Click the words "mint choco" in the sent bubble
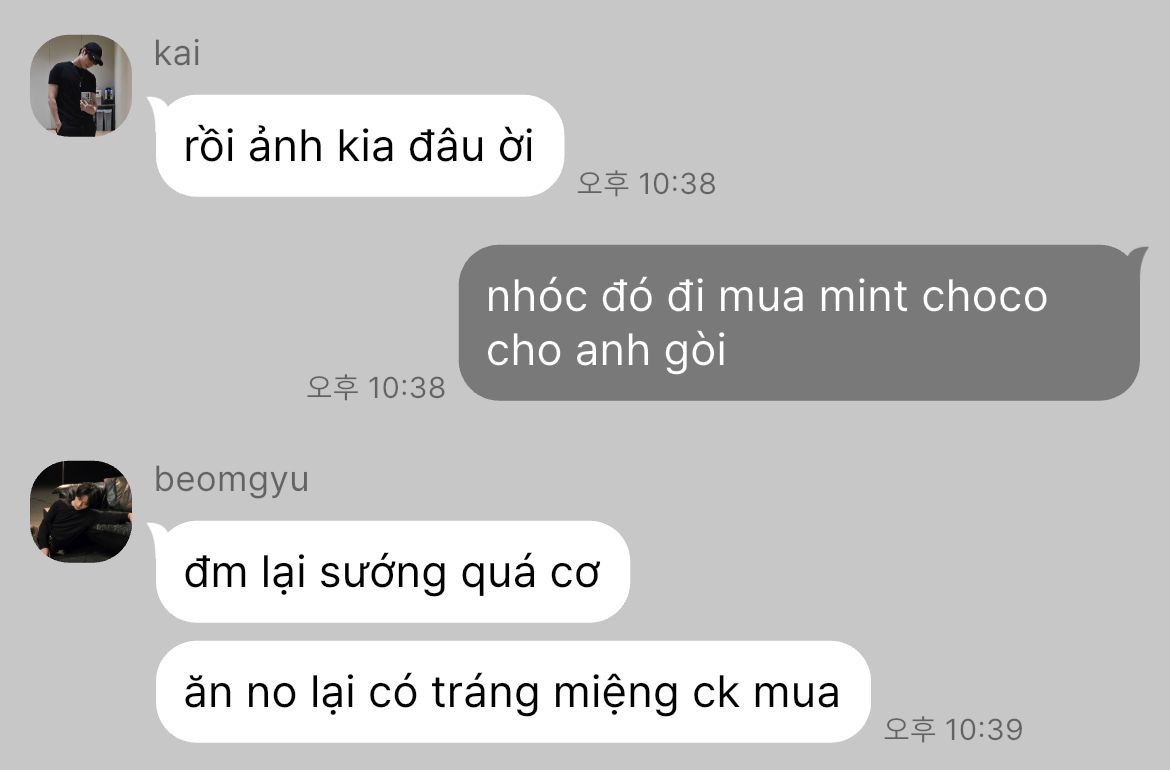This screenshot has width=1170, height=770. (x=933, y=296)
